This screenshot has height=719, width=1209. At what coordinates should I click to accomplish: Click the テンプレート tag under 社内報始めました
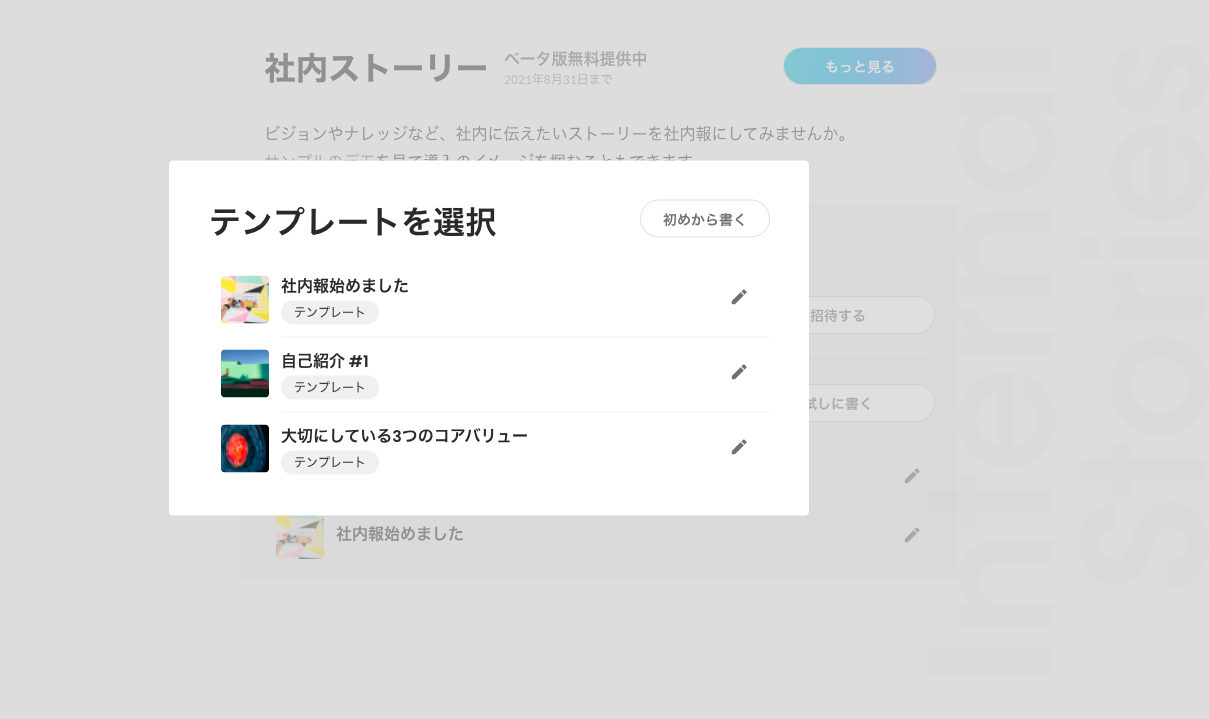pyautogui.click(x=330, y=312)
